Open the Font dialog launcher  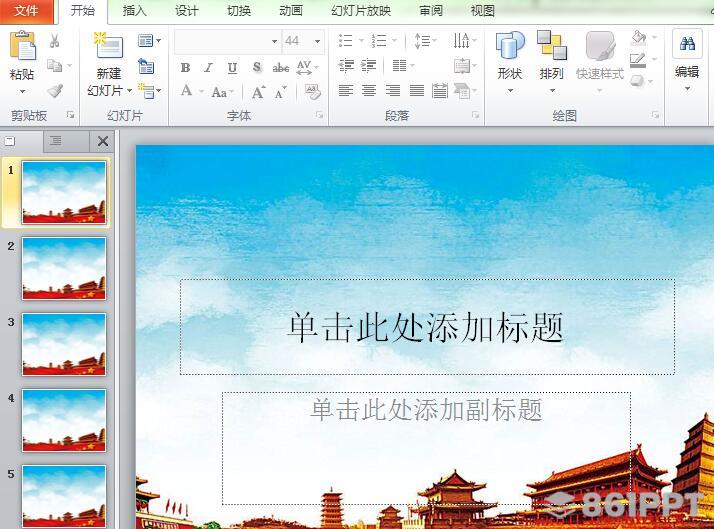click(320, 115)
